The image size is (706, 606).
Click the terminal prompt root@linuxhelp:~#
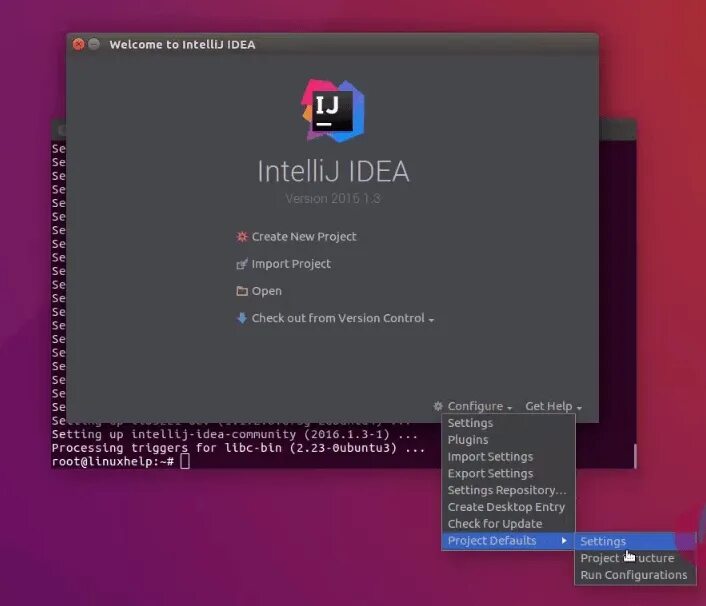(x=113, y=461)
